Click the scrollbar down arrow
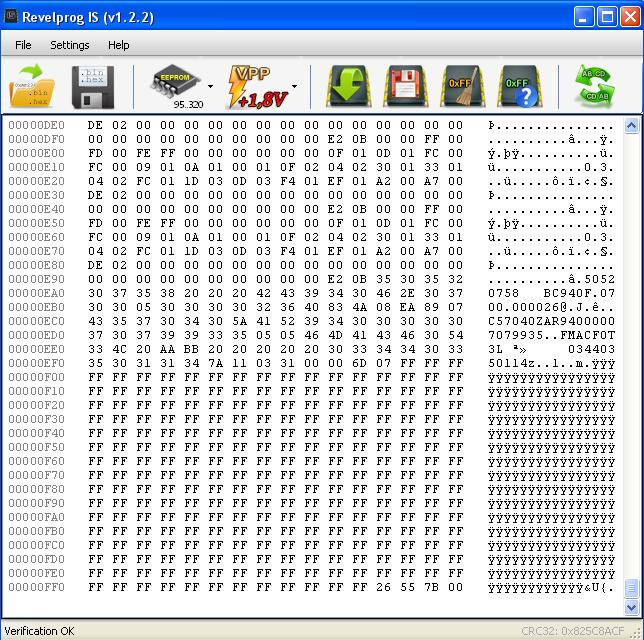644x640 pixels. coord(631,607)
